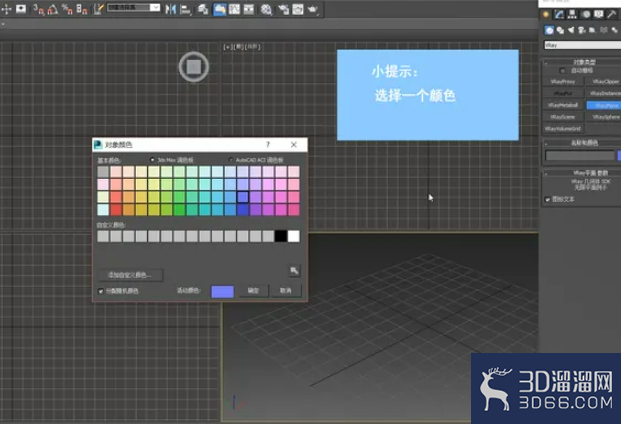
Task: Select Cameras category in Create panel
Action: pos(582,30)
